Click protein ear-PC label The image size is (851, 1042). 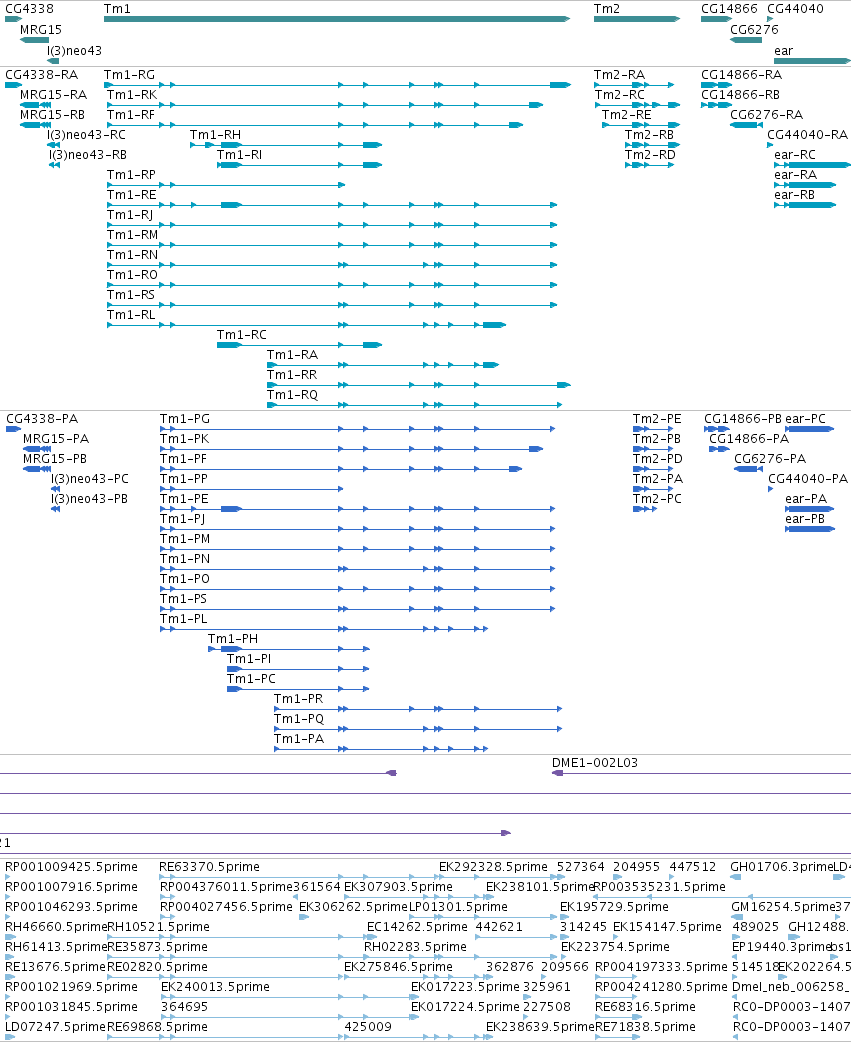tap(805, 419)
